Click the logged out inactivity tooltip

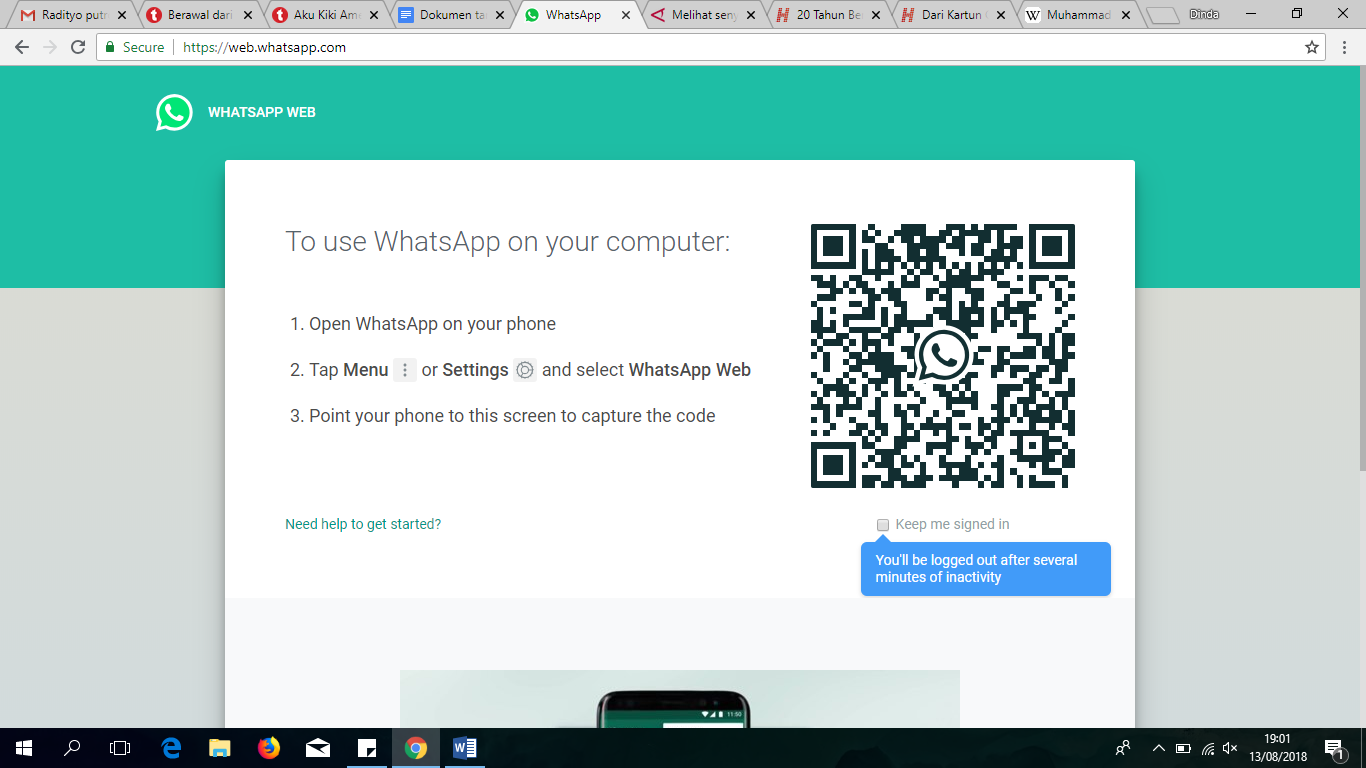click(x=986, y=569)
